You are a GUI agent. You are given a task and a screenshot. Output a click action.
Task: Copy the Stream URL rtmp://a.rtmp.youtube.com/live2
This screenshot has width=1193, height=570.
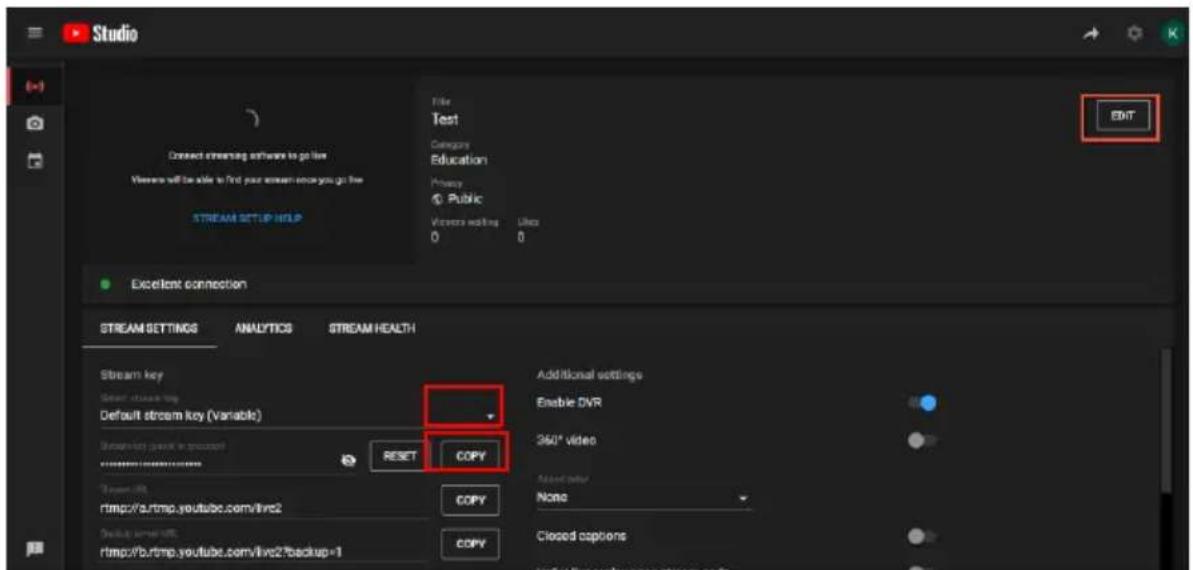[469, 499]
